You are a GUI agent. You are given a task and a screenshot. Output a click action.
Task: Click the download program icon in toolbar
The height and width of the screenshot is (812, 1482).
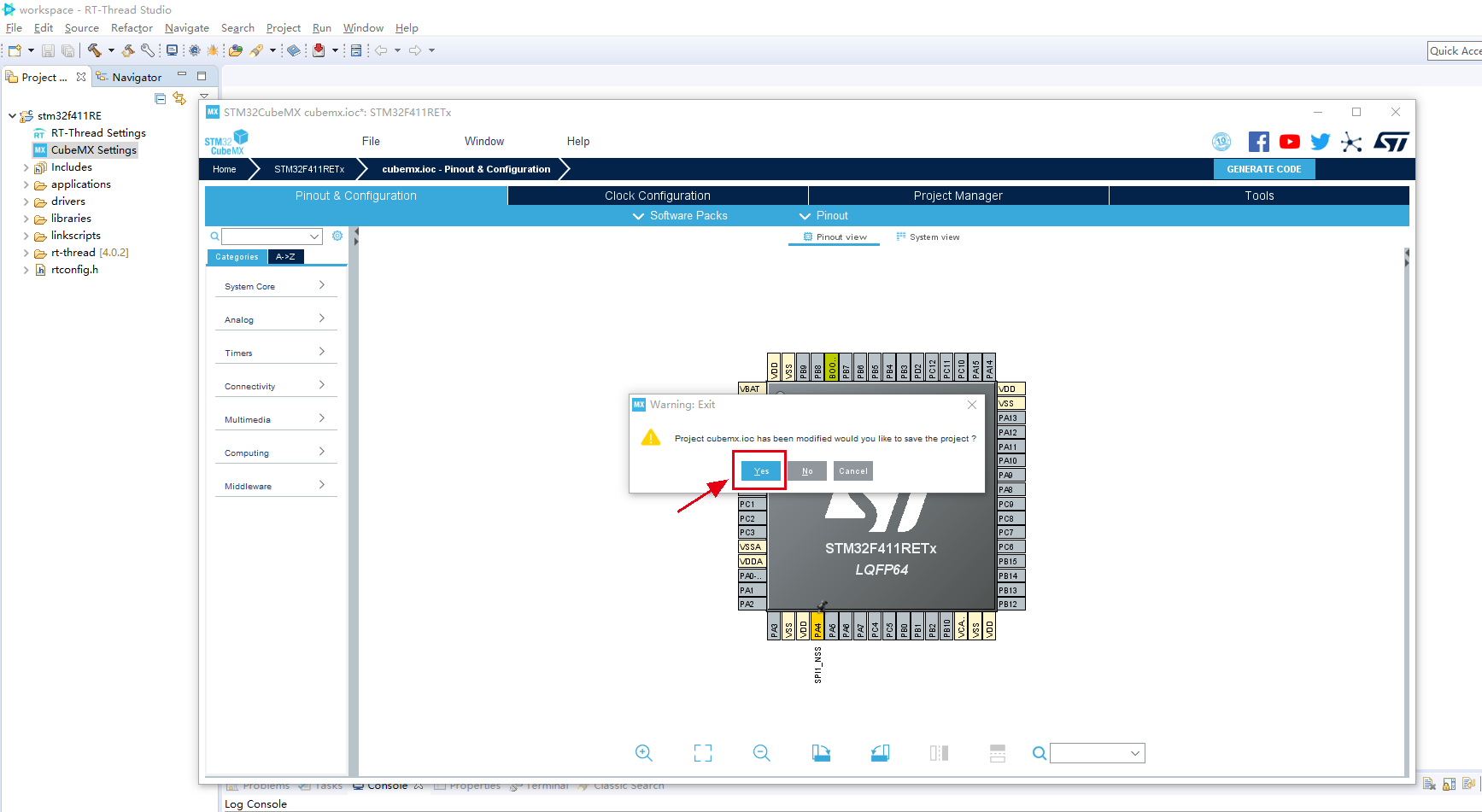319,50
